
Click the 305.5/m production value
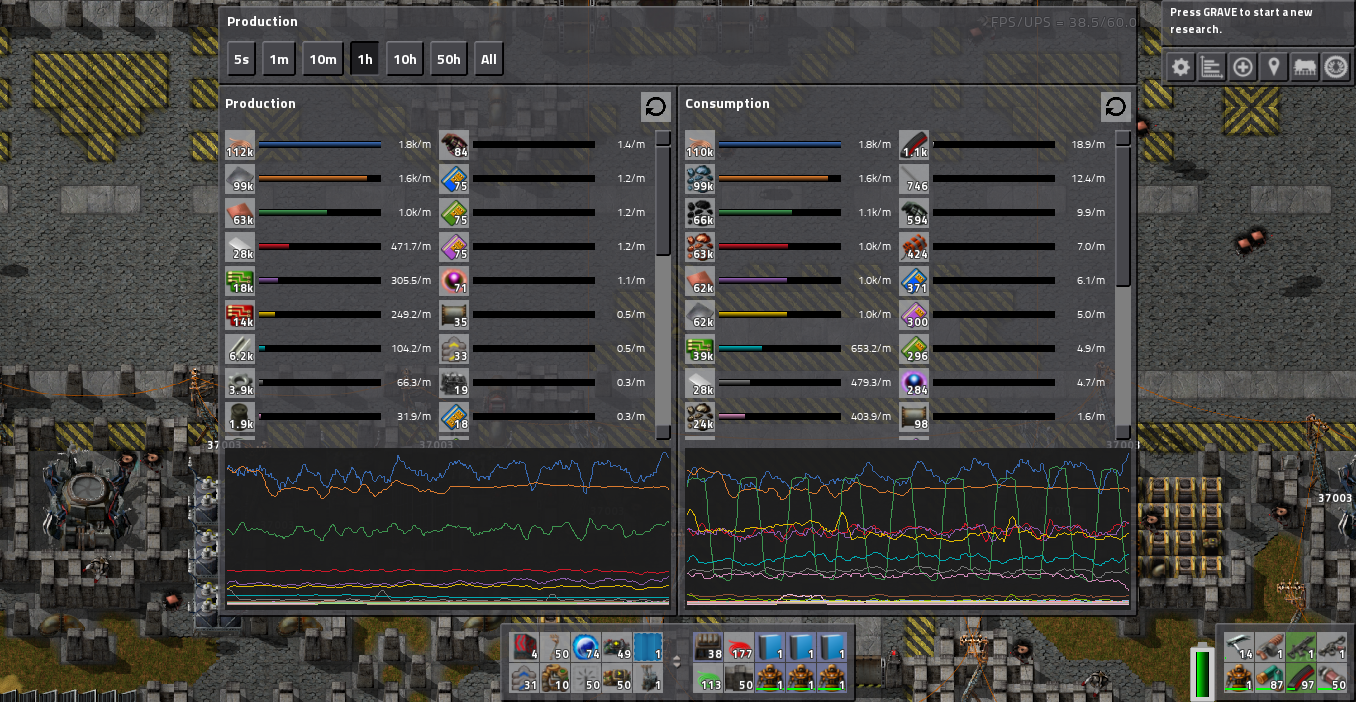pyautogui.click(x=410, y=281)
